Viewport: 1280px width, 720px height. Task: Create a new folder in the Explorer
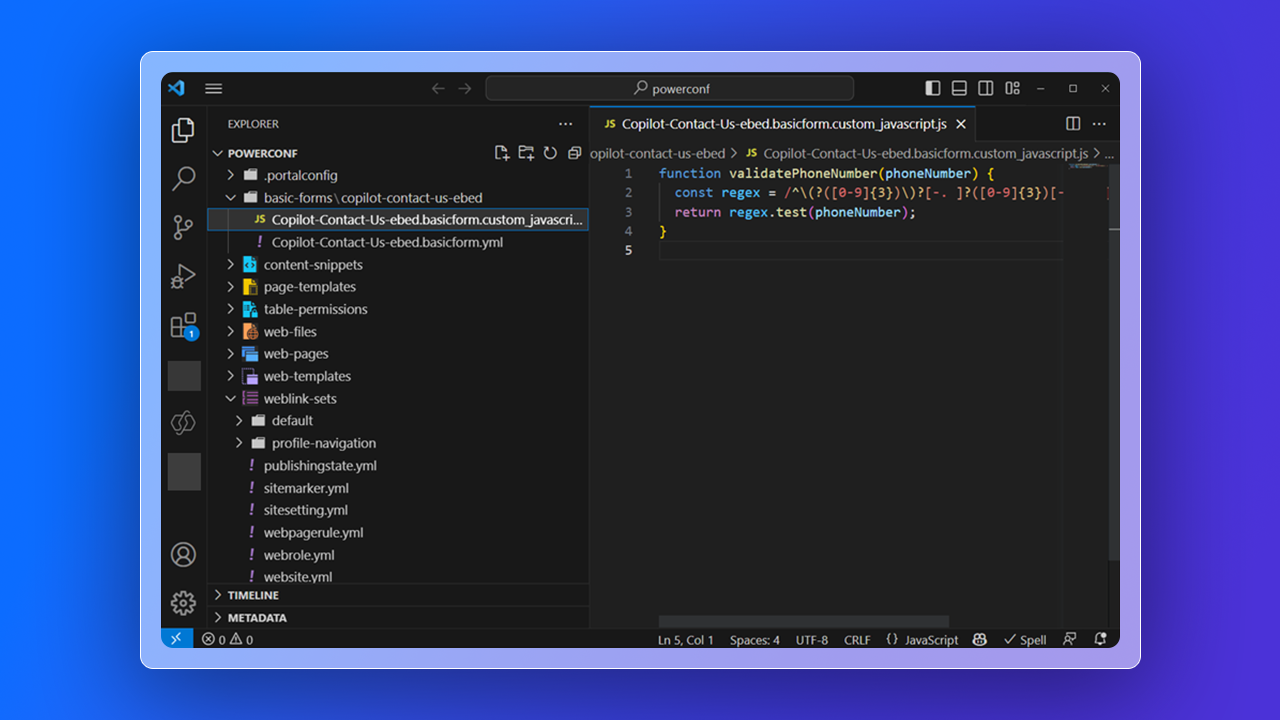tap(526, 152)
